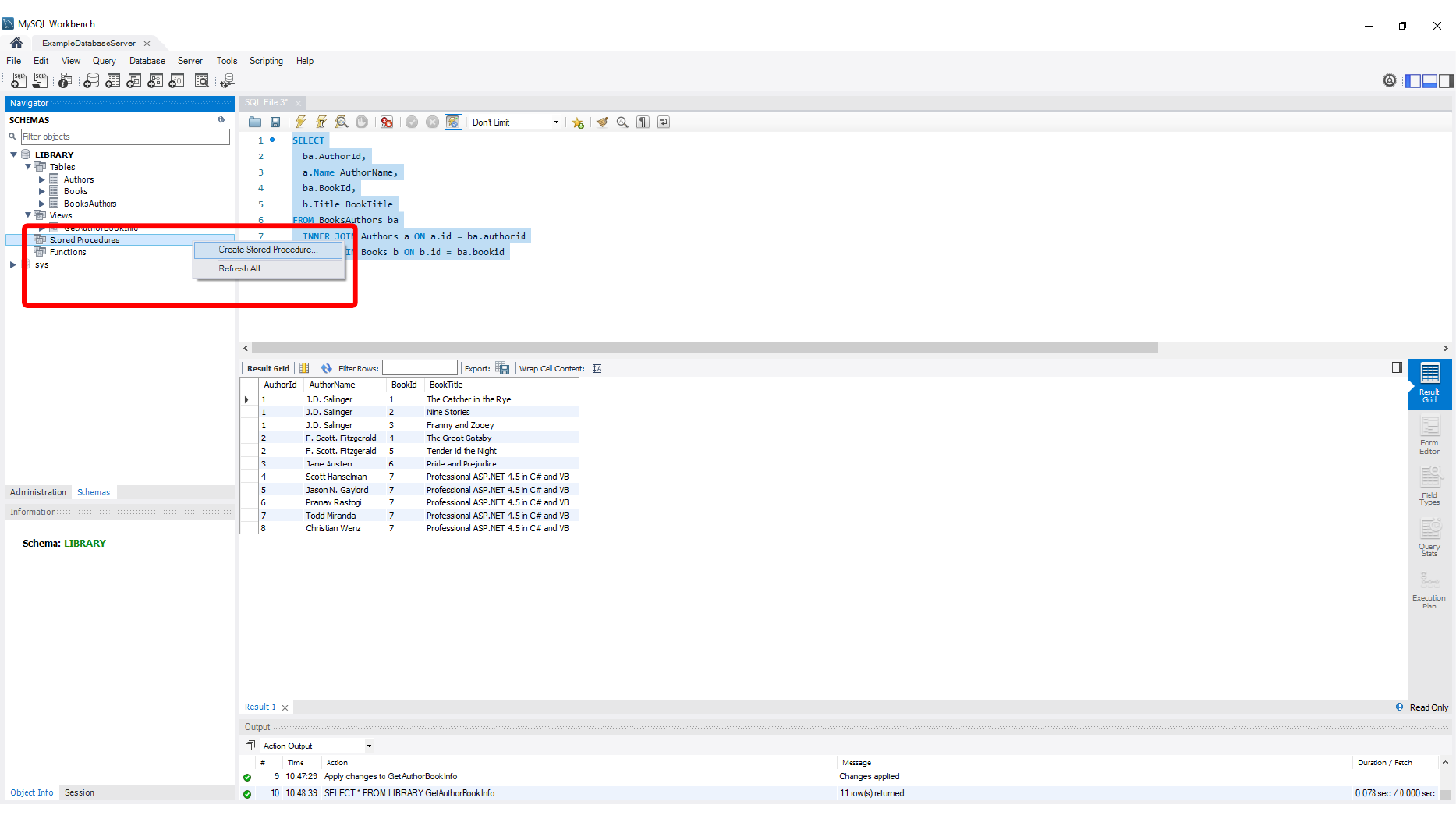Export recordset to external file icon

(502, 368)
